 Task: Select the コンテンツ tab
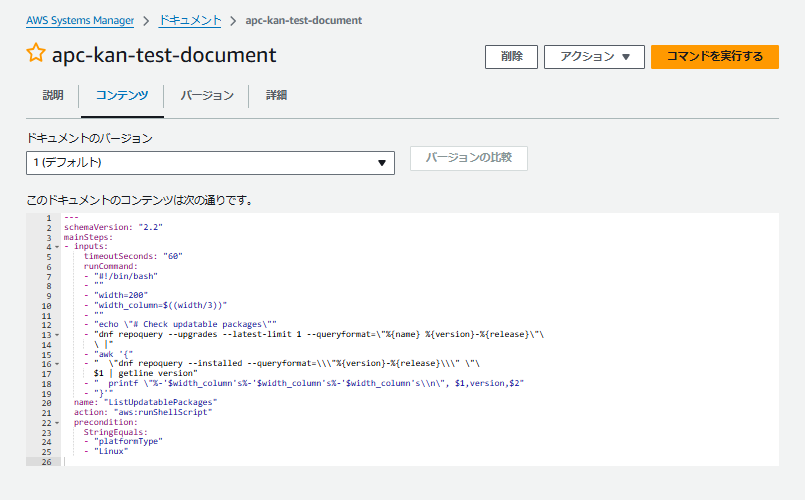(122, 95)
